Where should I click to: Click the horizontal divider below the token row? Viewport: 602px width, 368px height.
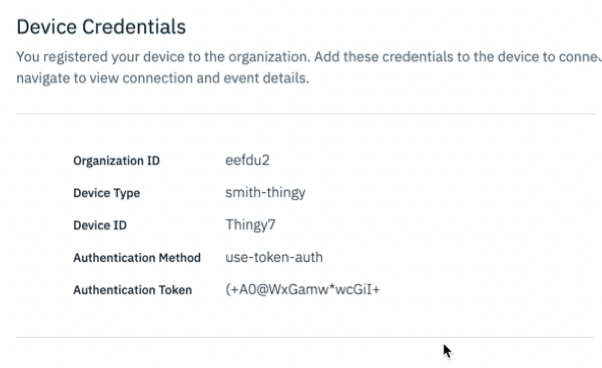coord(305,337)
